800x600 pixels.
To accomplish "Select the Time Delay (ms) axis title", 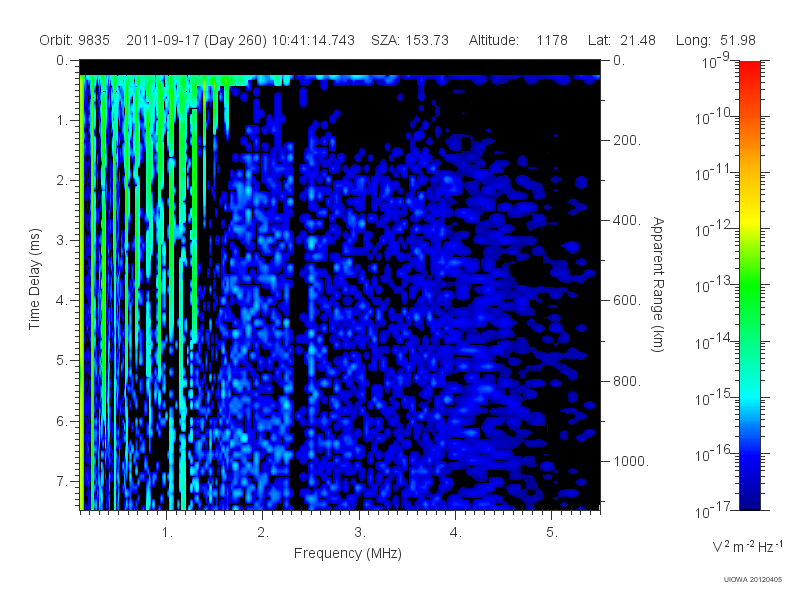I will [x=34, y=279].
